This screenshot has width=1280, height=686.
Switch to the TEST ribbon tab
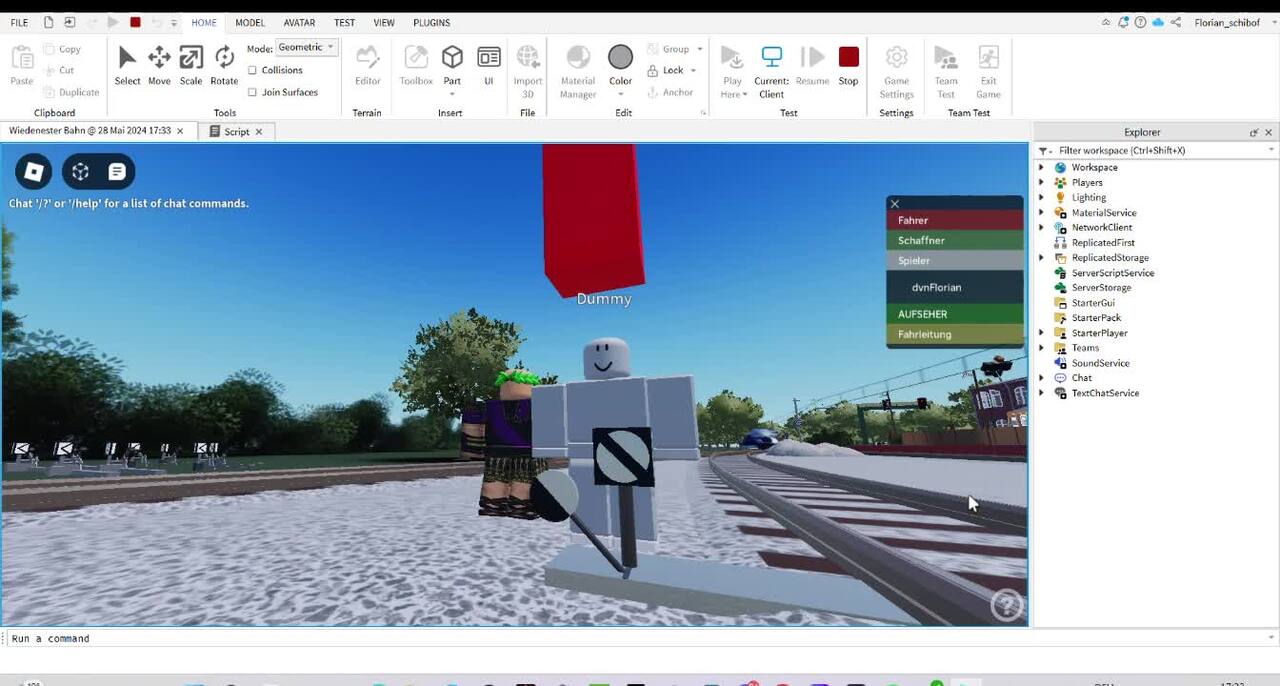344,22
